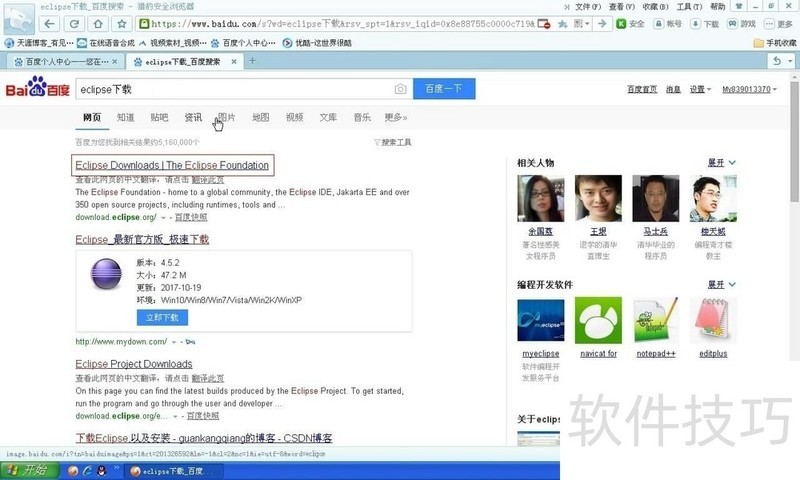This screenshot has height=480, width=800.
Task: Select the 贴吧 search category tab
Action: click(x=159, y=117)
